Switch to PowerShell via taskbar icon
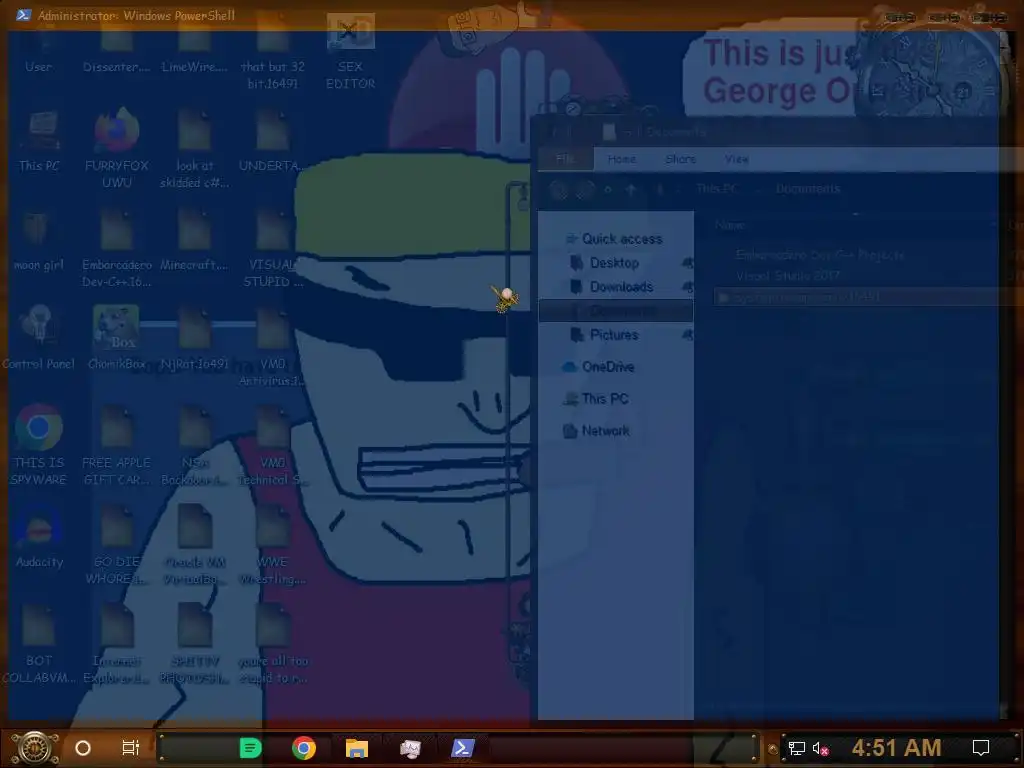 click(462, 748)
